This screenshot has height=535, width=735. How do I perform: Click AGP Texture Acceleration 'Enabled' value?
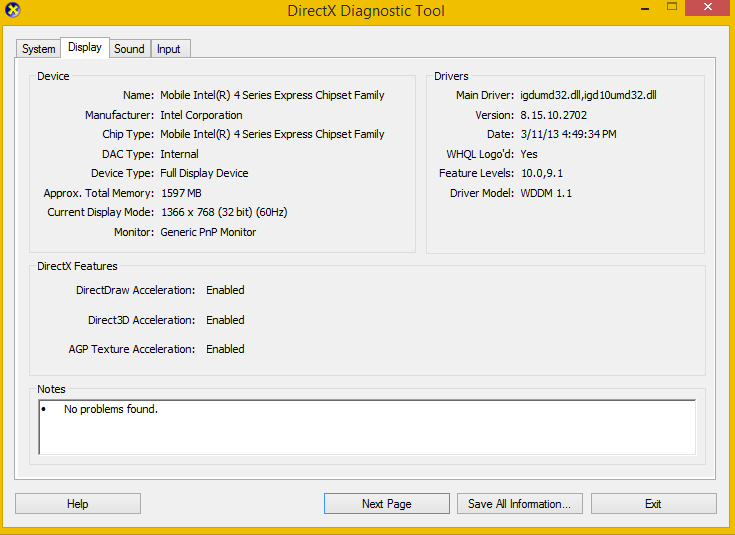[x=225, y=349]
